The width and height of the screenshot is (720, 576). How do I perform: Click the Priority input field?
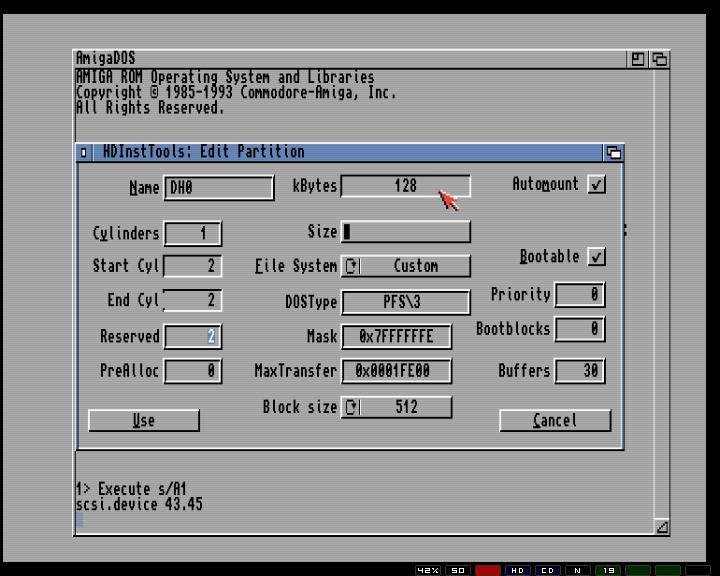tap(580, 294)
